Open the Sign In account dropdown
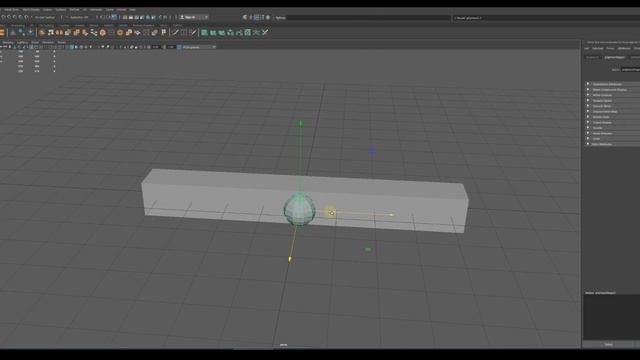Screen dimensions: 640x360 click(194, 18)
